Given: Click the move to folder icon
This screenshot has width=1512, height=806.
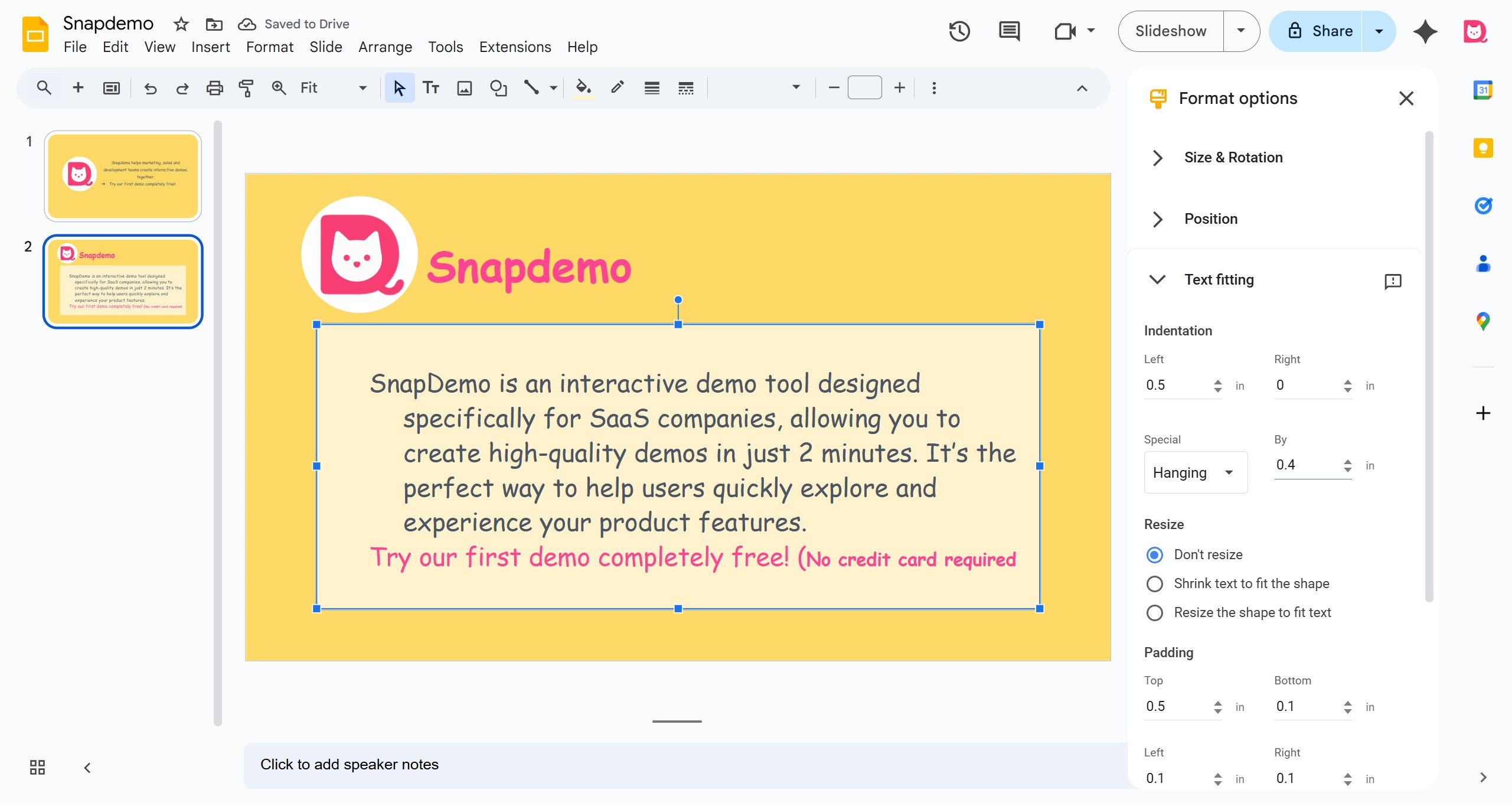Looking at the screenshot, I should (214, 24).
